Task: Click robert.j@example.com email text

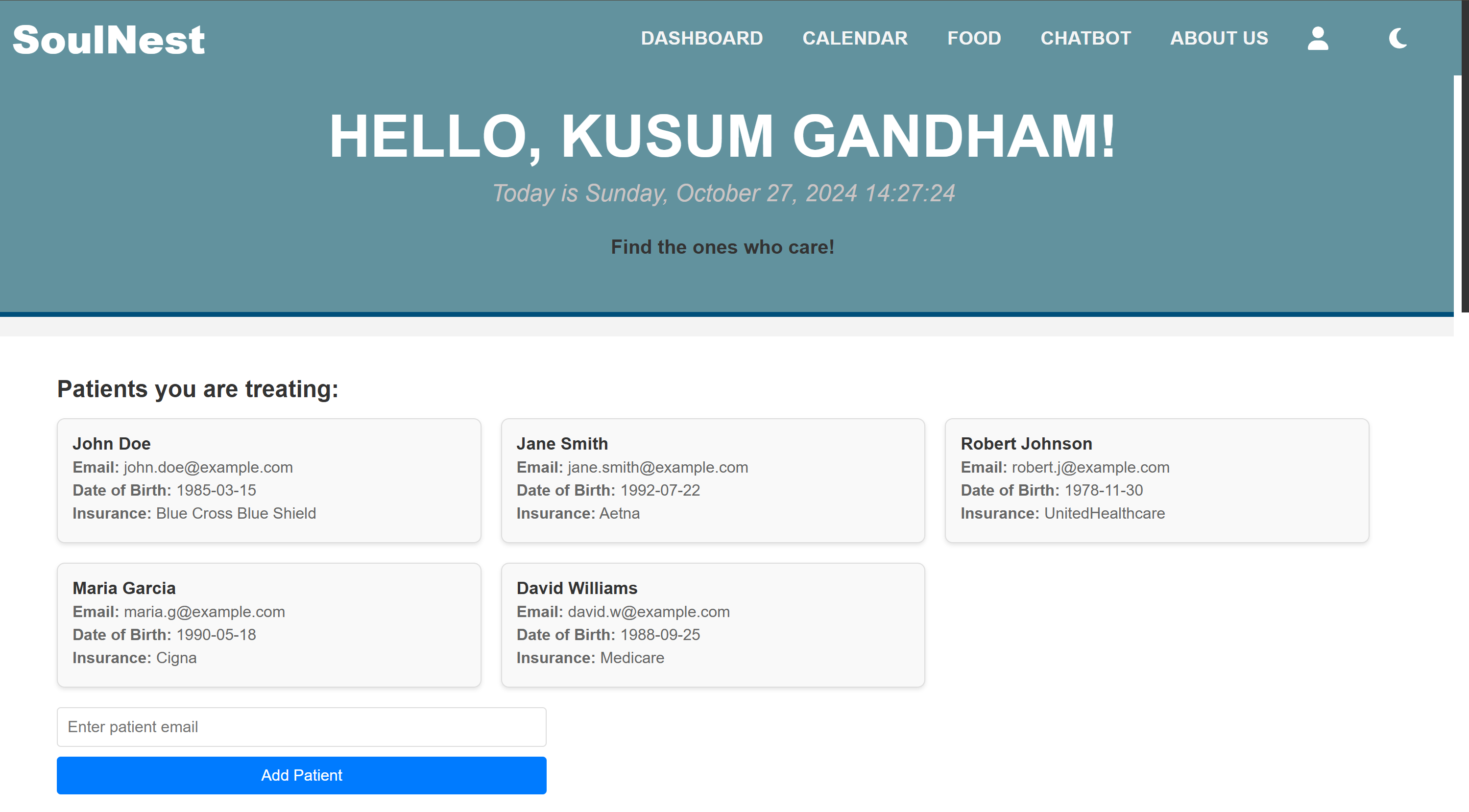Action: [x=1090, y=467]
